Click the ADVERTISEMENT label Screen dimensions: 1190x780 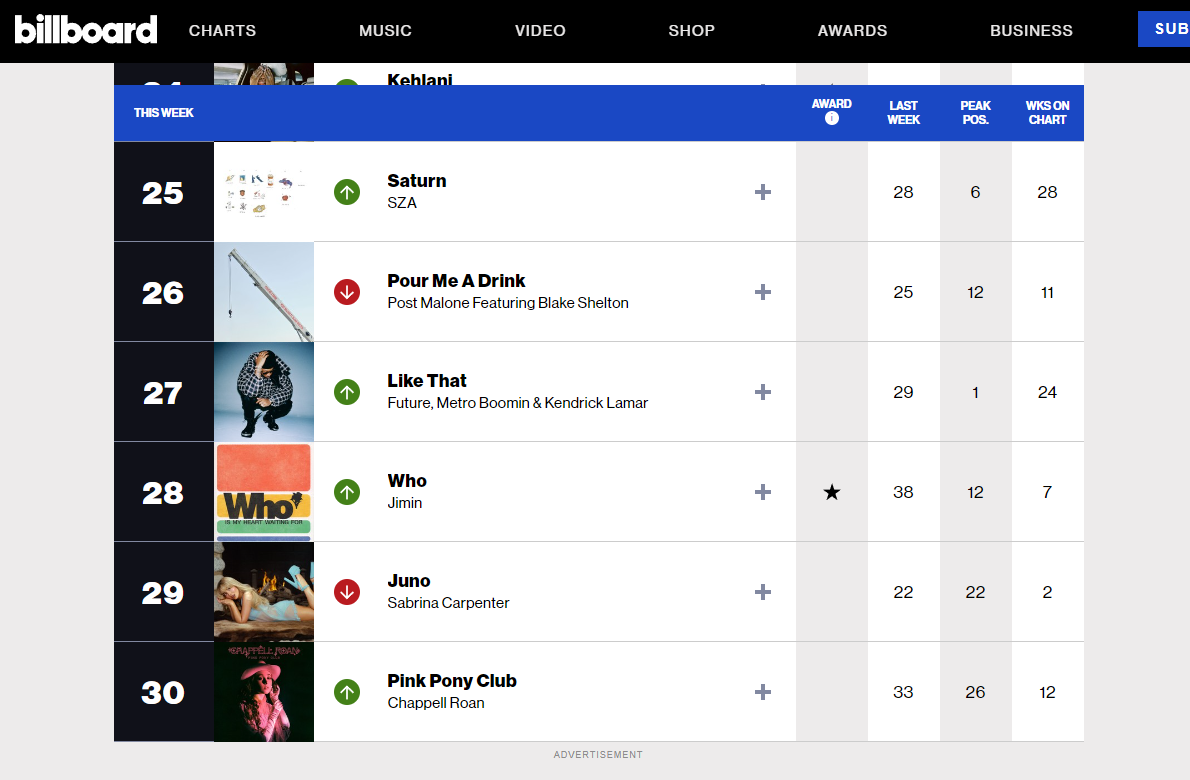coord(598,755)
